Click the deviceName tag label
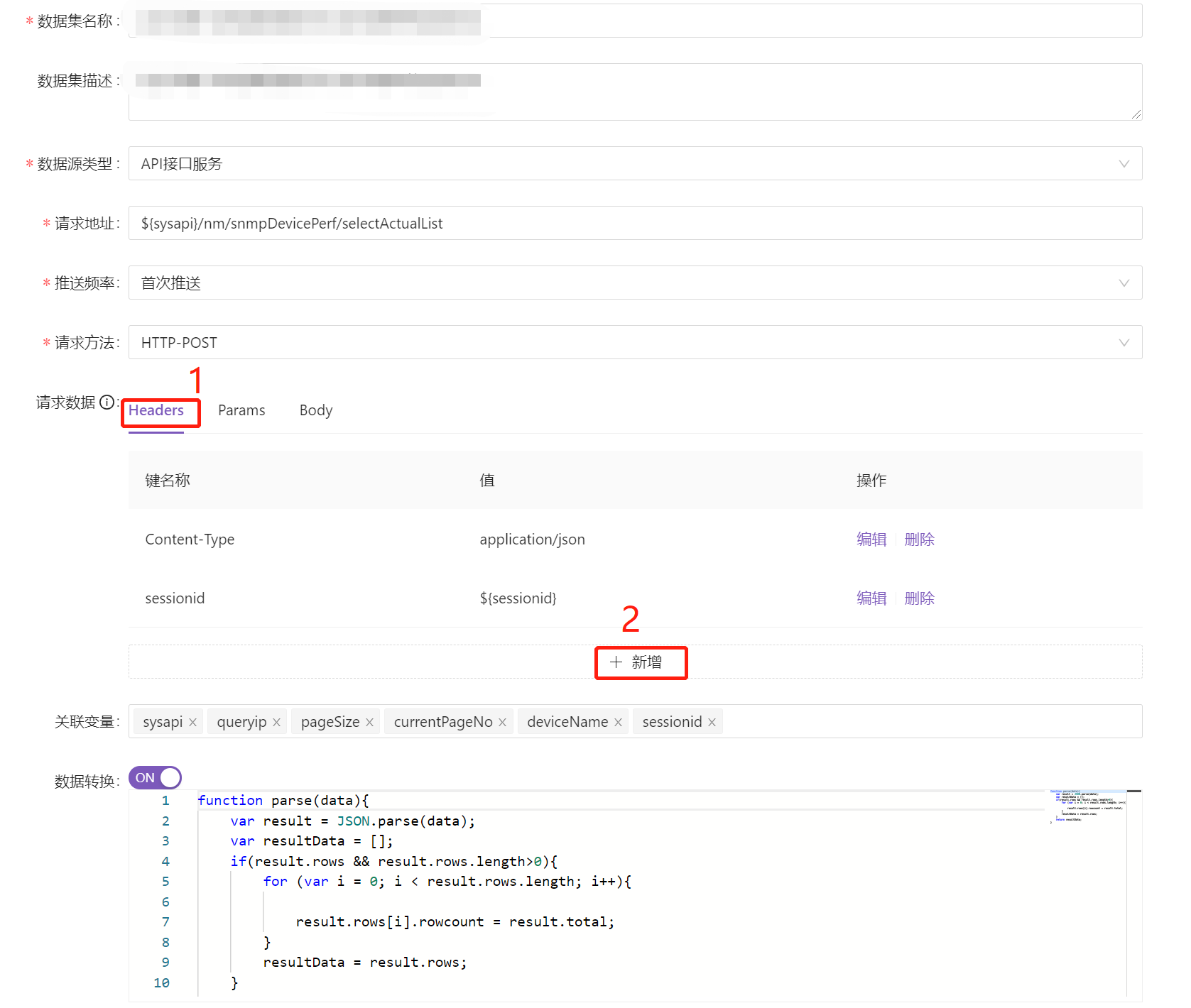This screenshot has width=1191, height=1008. pos(567,722)
